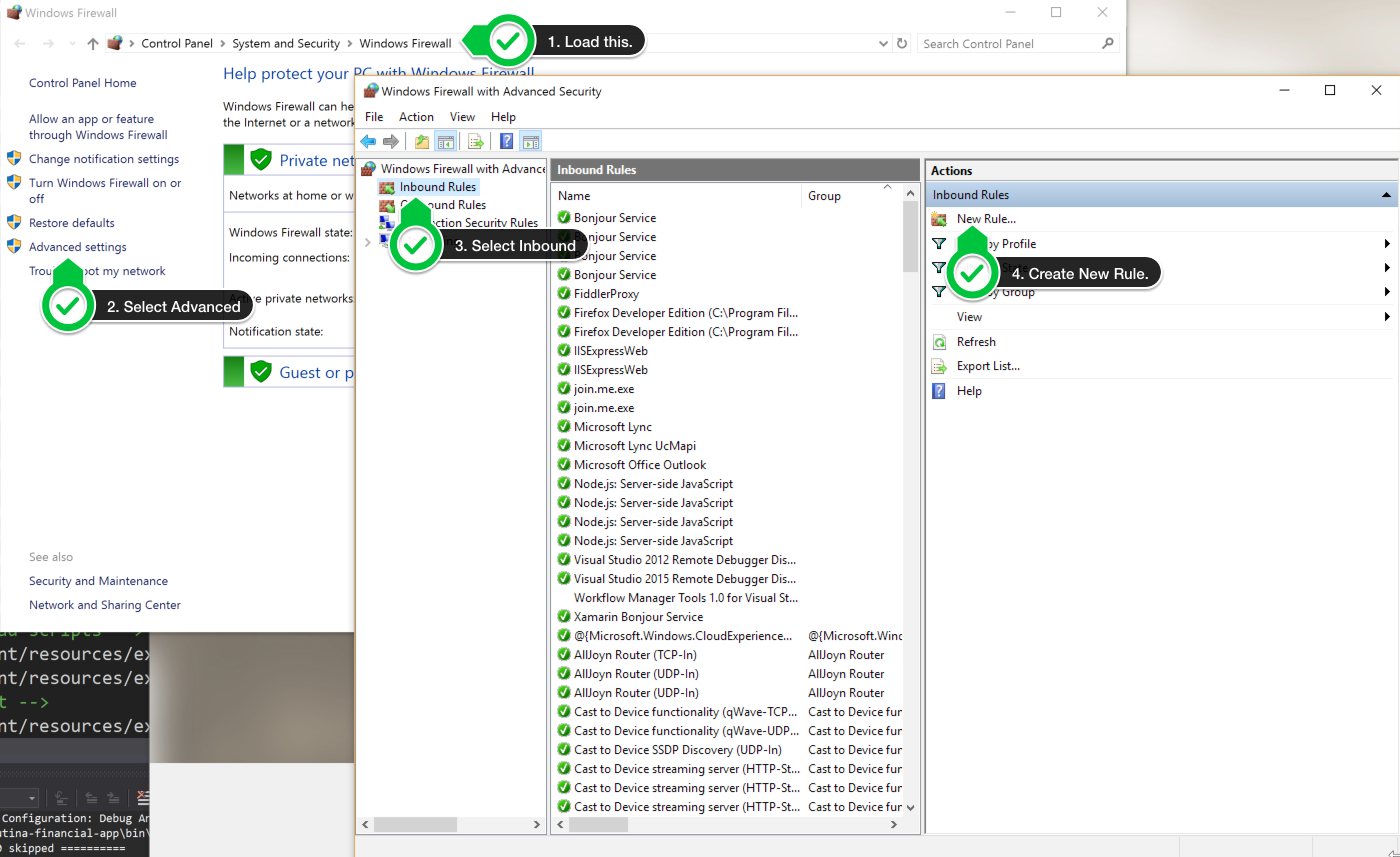
Task: Open the Control Panel address bar history dropdown
Action: (882, 43)
